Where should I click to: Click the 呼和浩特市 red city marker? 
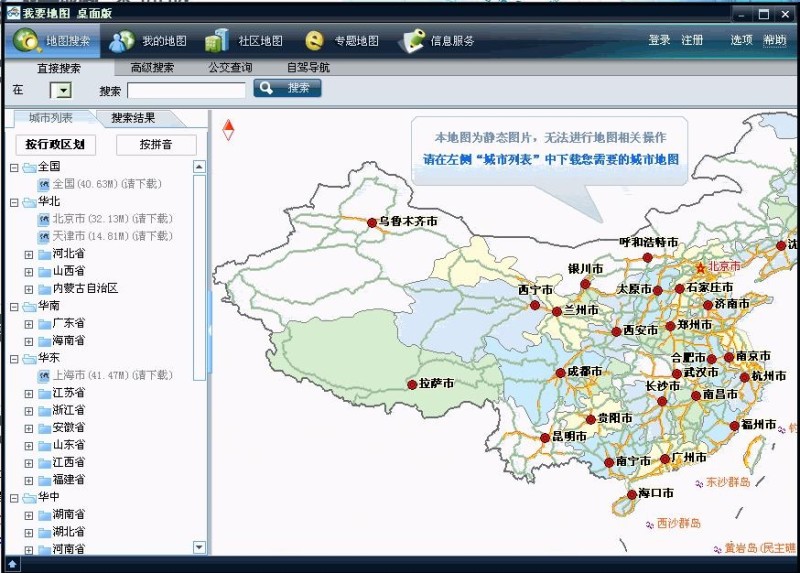(647, 258)
